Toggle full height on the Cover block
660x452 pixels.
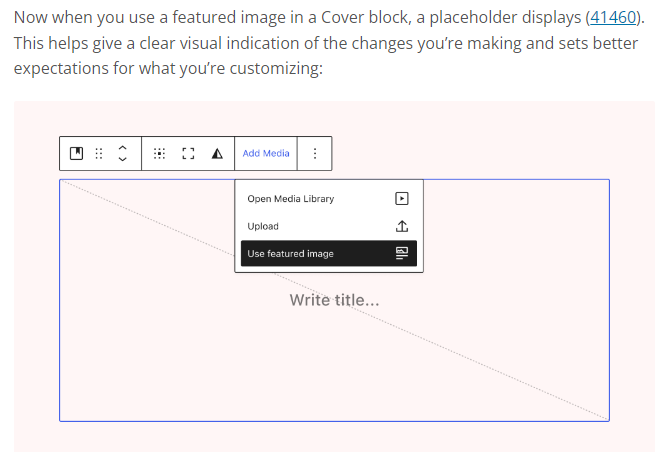(187, 153)
